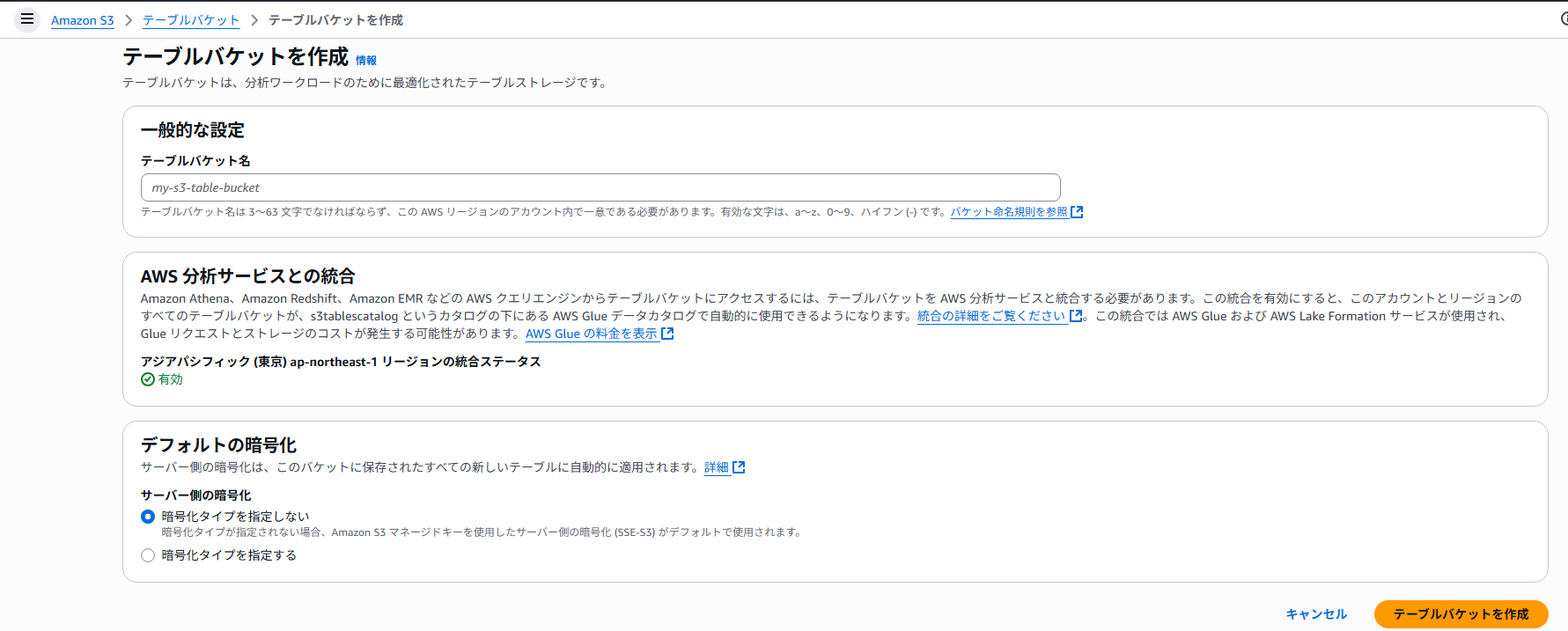The image size is (1568, 631).
Task: Click external-link icon next to 詳細
Action: coord(739,467)
